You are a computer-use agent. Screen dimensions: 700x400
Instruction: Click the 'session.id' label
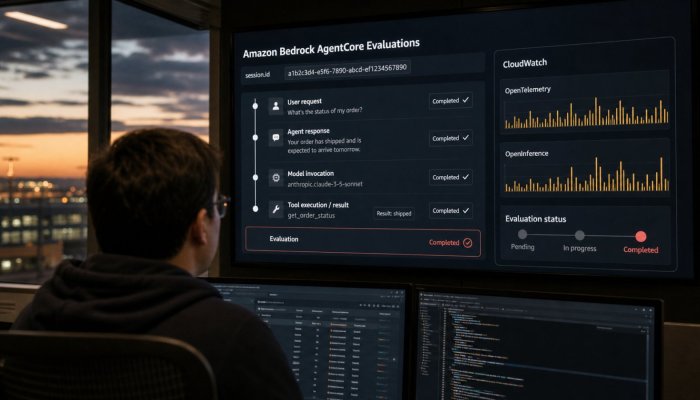click(x=258, y=75)
